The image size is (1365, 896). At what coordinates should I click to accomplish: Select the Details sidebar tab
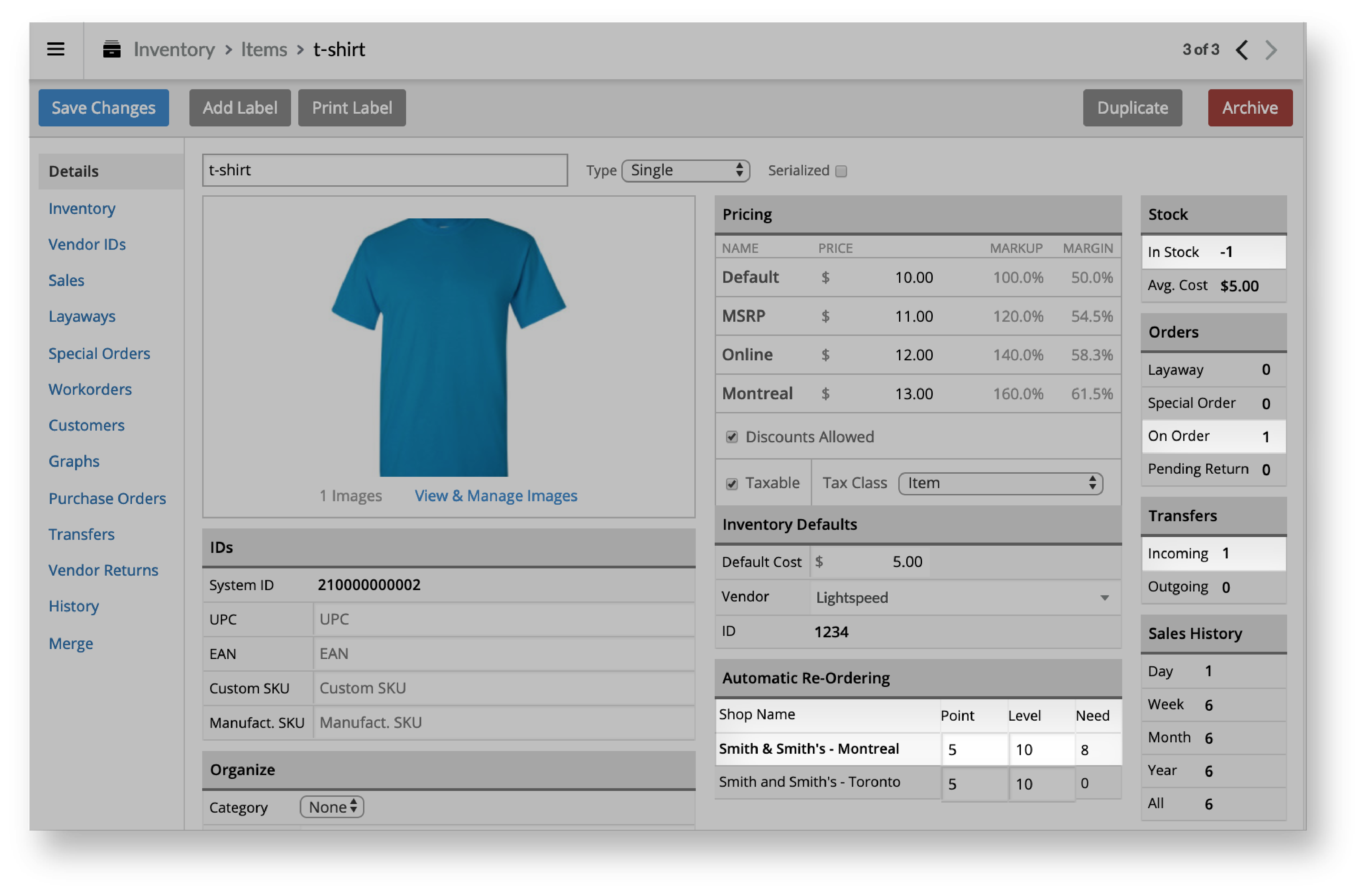[x=111, y=172]
